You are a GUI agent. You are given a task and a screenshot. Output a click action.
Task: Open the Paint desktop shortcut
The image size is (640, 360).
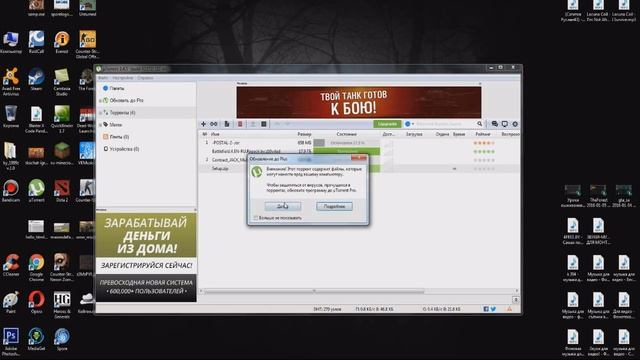click(11, 303)
